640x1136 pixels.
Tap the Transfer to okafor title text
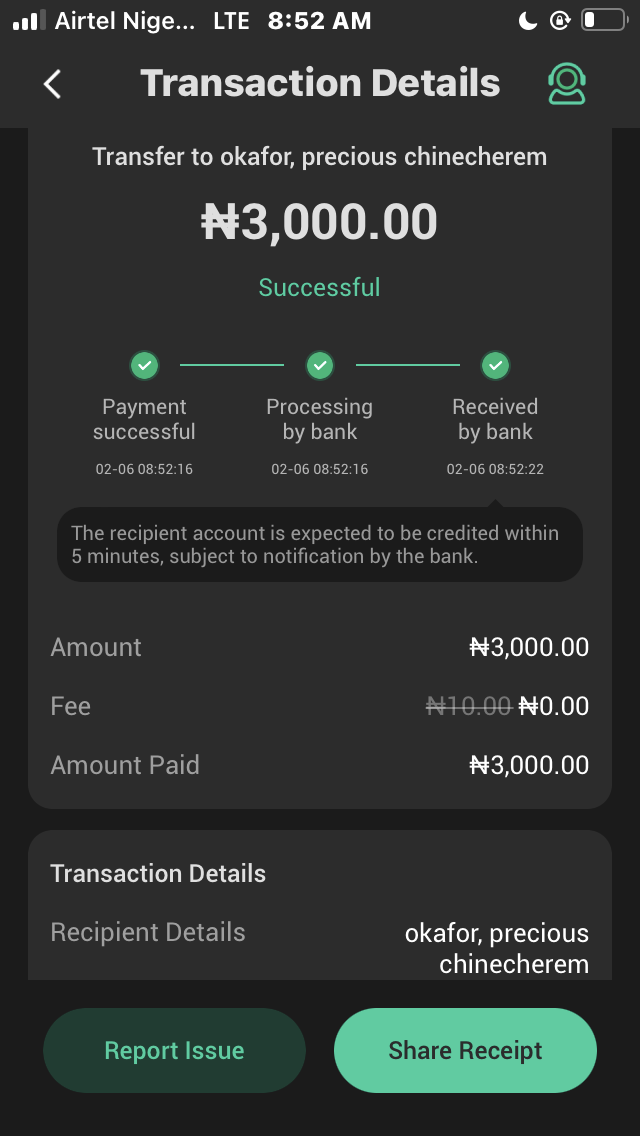point(319,157)
